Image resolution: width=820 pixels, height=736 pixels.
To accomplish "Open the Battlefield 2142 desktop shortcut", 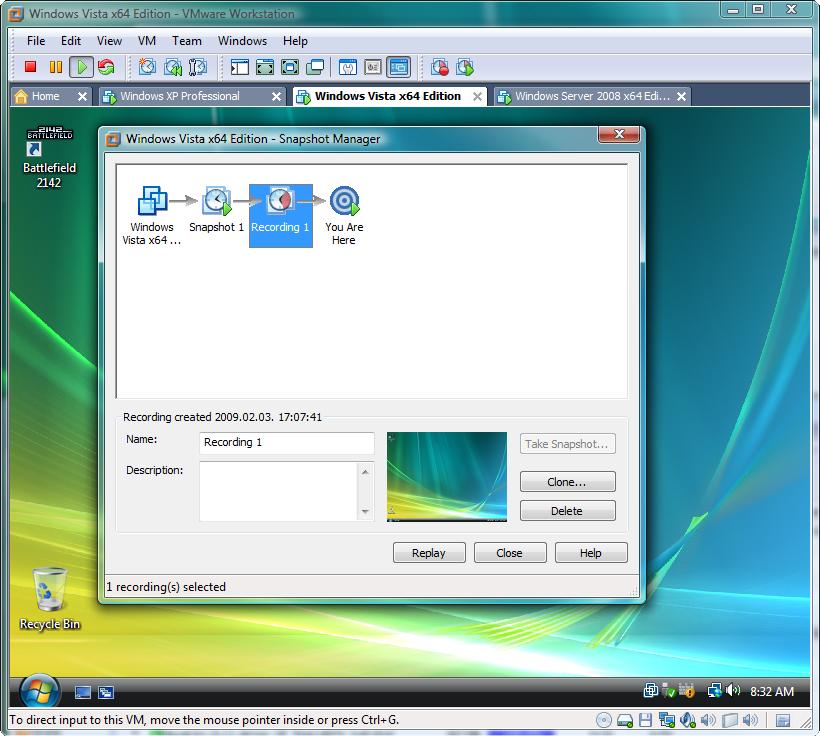I will 49,157.
